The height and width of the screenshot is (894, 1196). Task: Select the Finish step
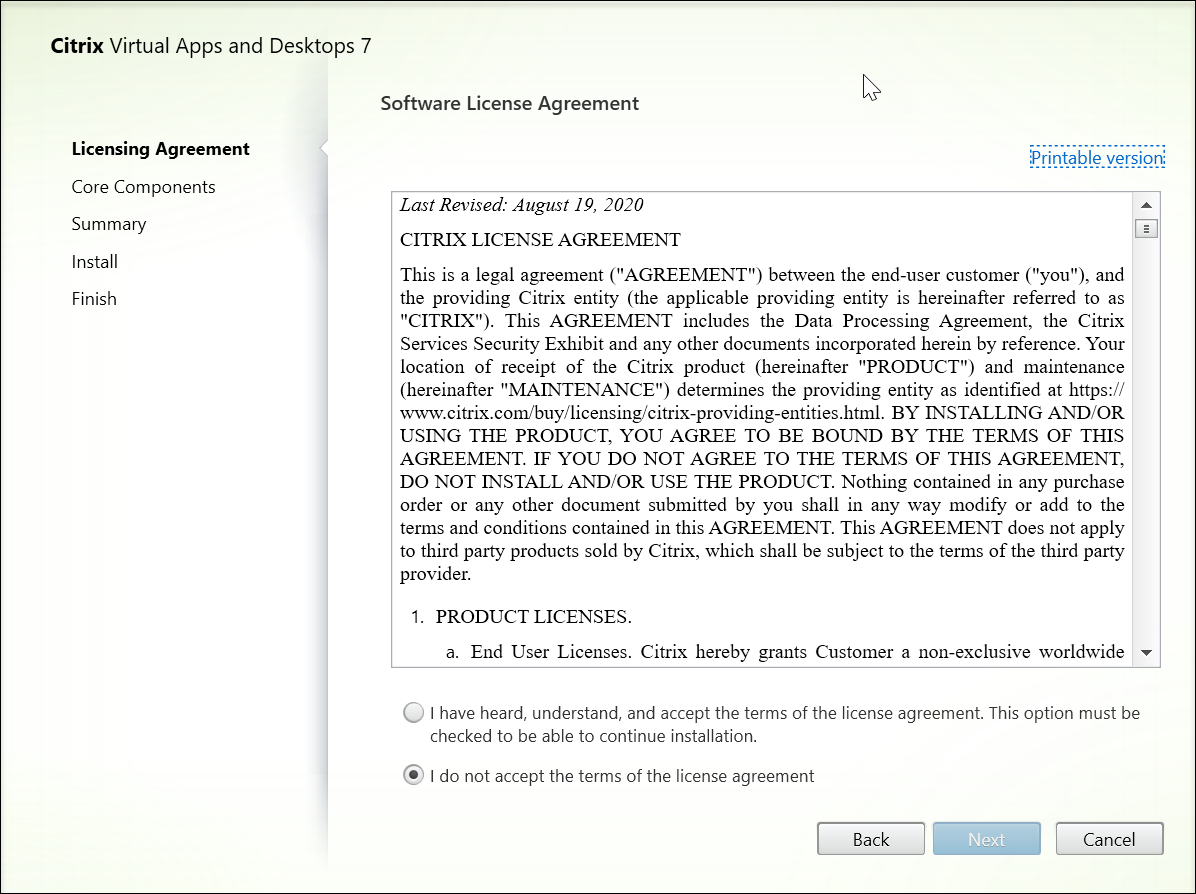point(93,298)
